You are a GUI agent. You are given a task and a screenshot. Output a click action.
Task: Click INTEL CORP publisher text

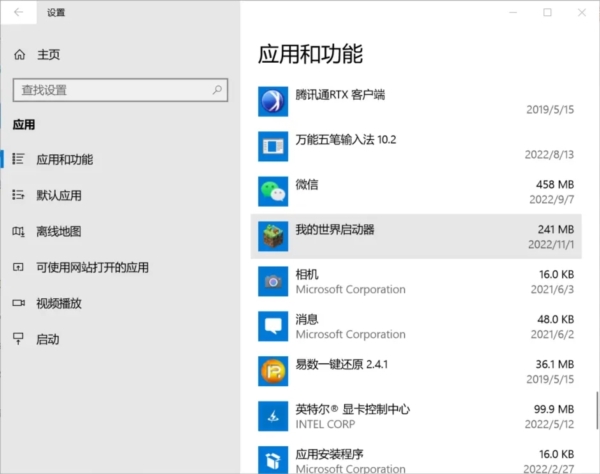pos(325,424)
